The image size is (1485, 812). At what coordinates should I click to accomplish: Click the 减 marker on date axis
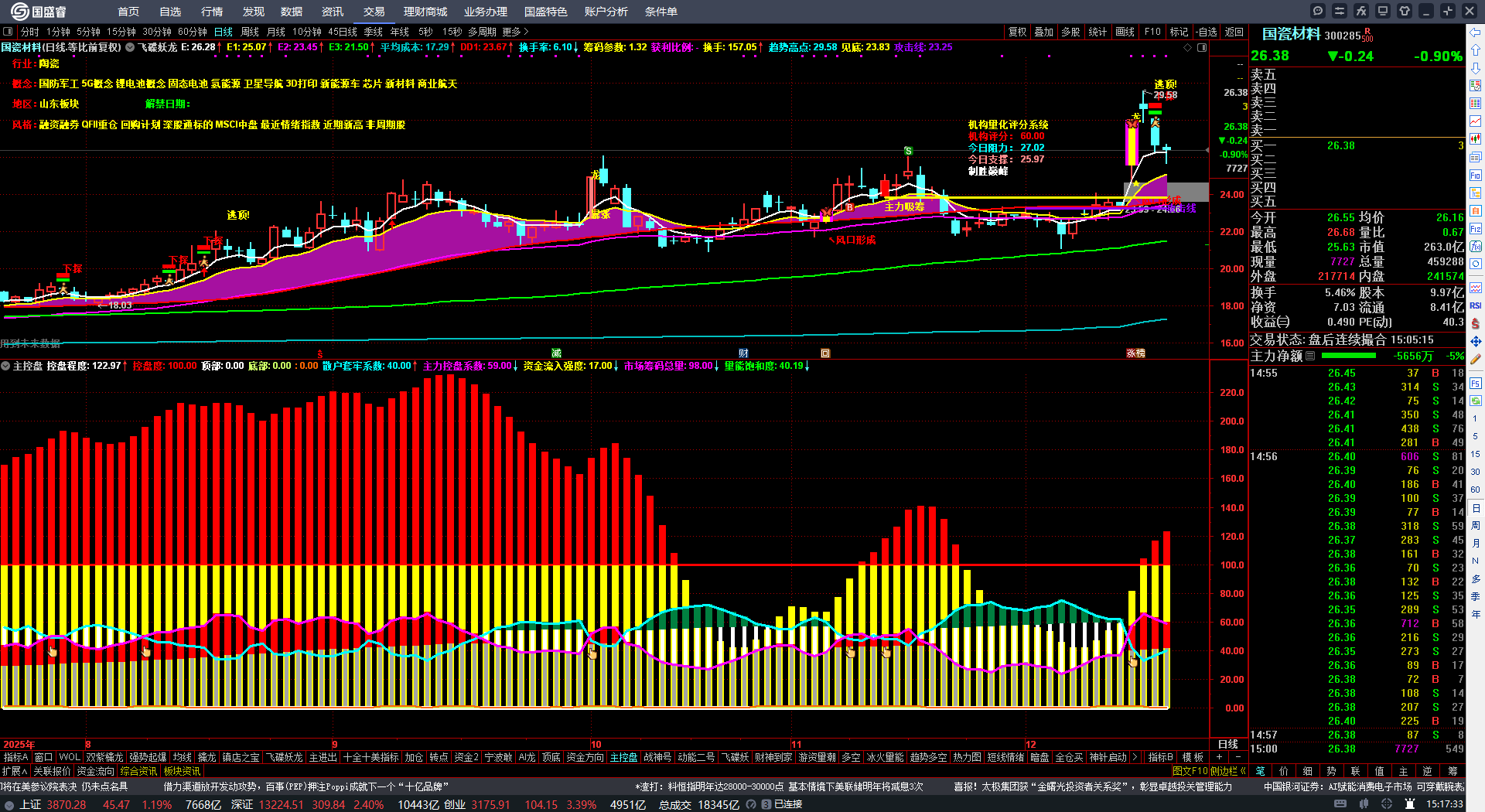(556, 353)
